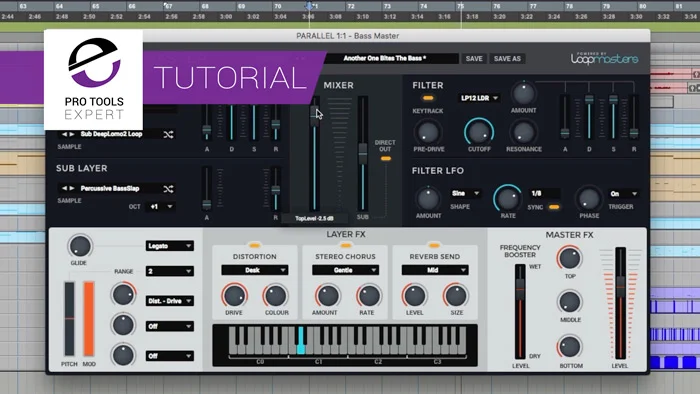The image size is (700, 394).
Task: Adjust the Reverb Send LEVEL knob
Action: click(414, 295)
